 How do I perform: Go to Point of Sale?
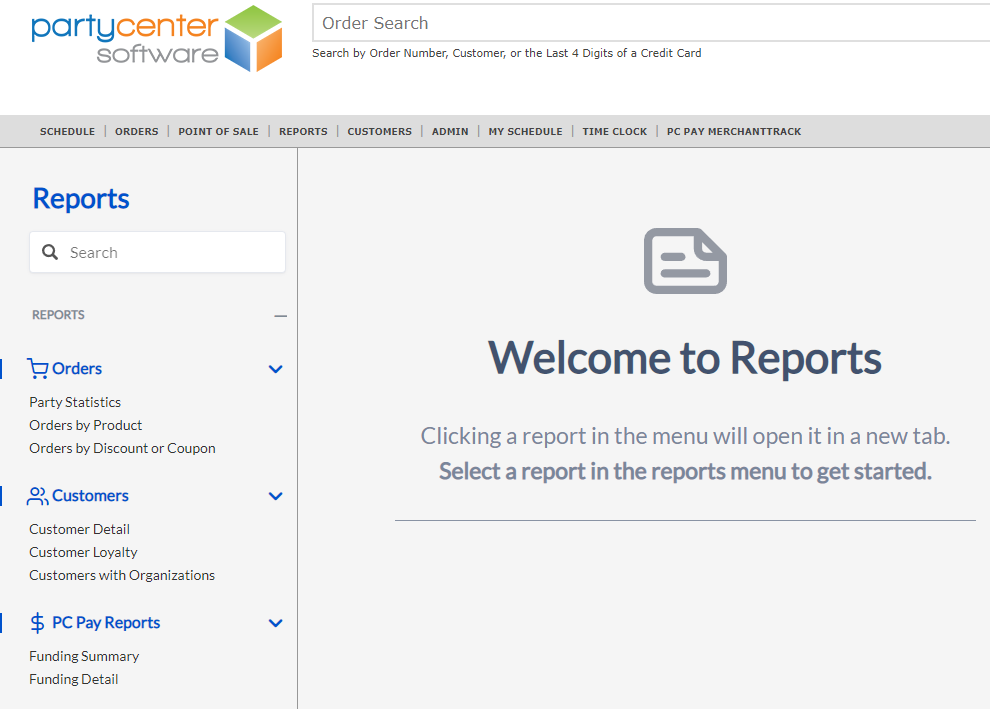(218, 131)
